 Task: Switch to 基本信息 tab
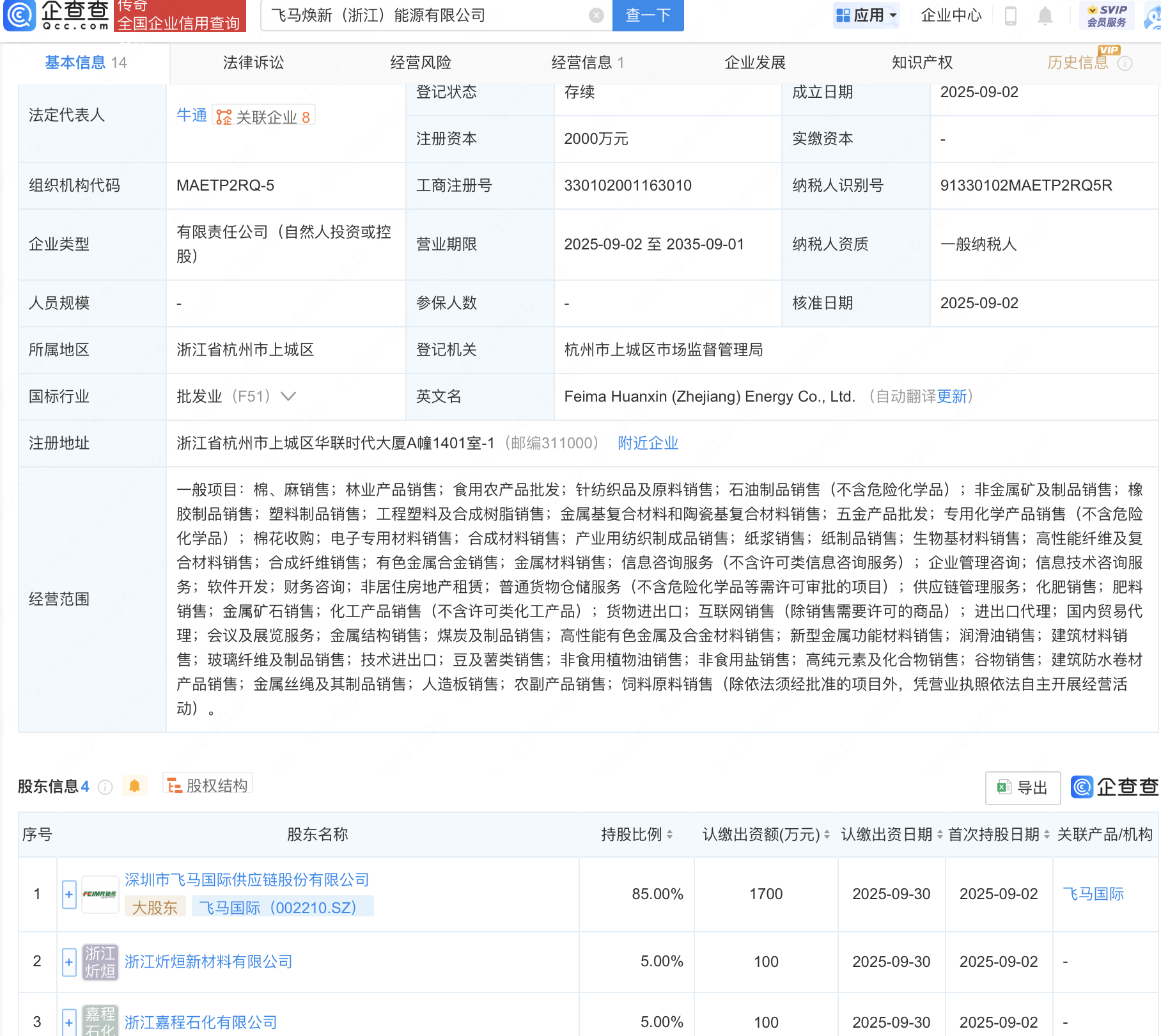pos(86,63)
